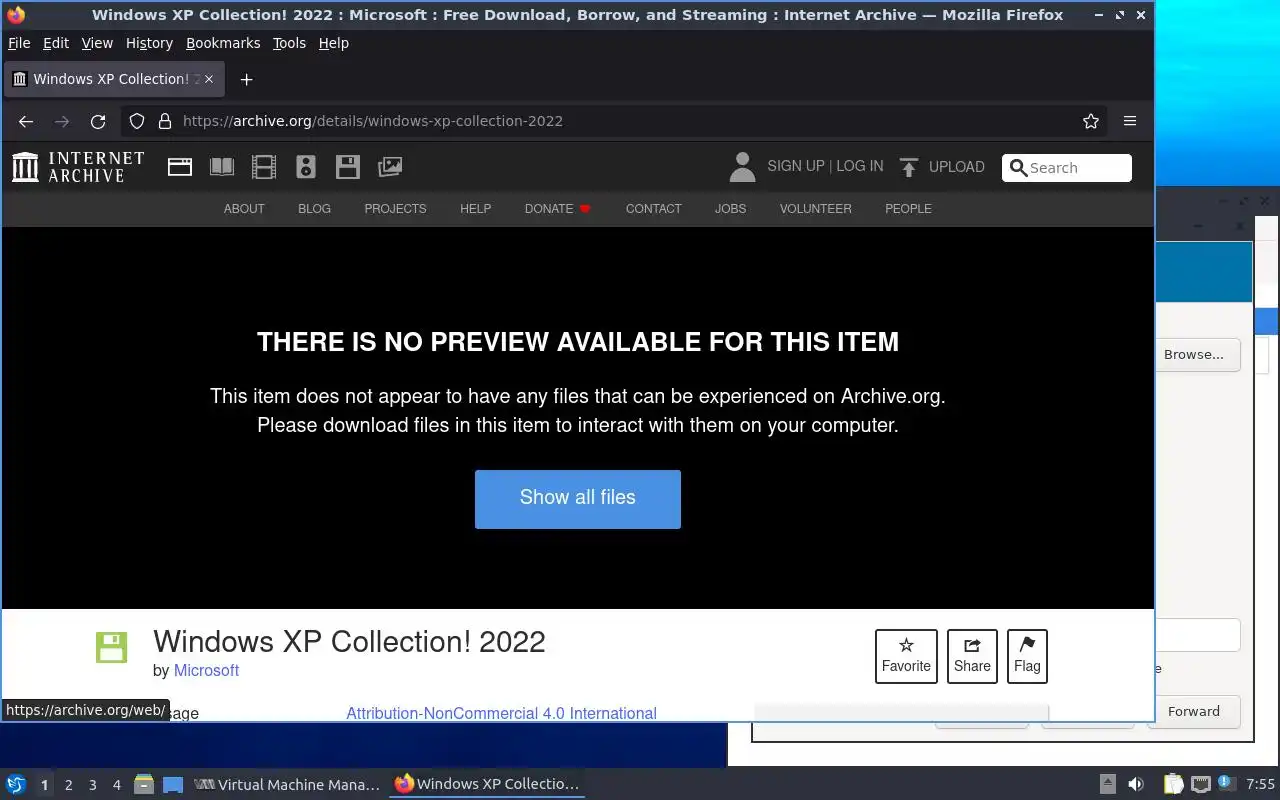Open the JOBS navigation link

pyautogui.click(x=730, y=208)
